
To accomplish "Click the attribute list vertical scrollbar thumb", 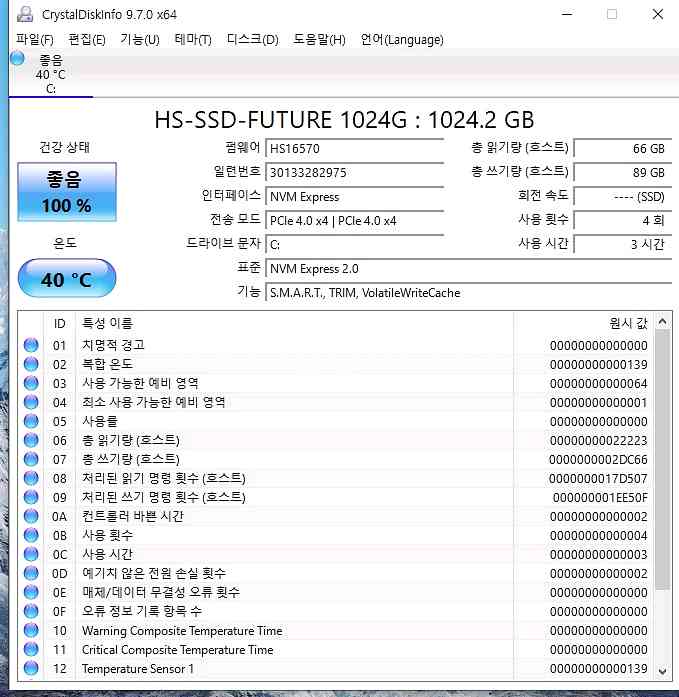I will click(x=662, y=460).
